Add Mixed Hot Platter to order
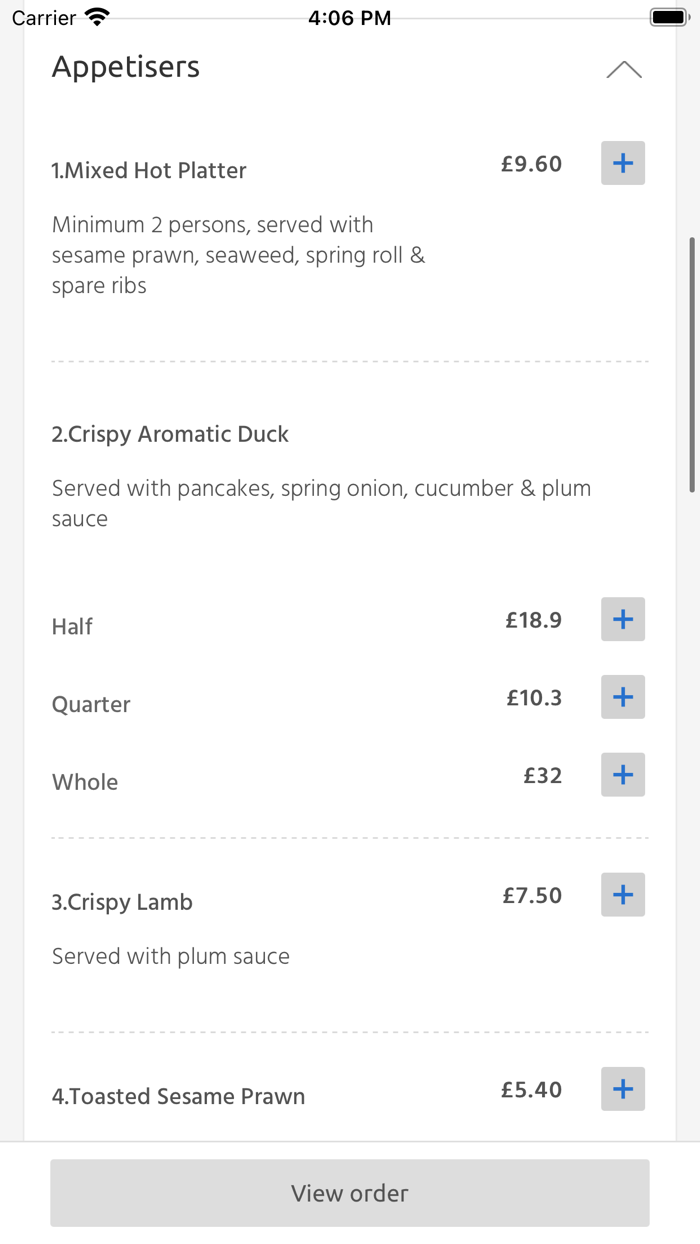 click(622, 163)
